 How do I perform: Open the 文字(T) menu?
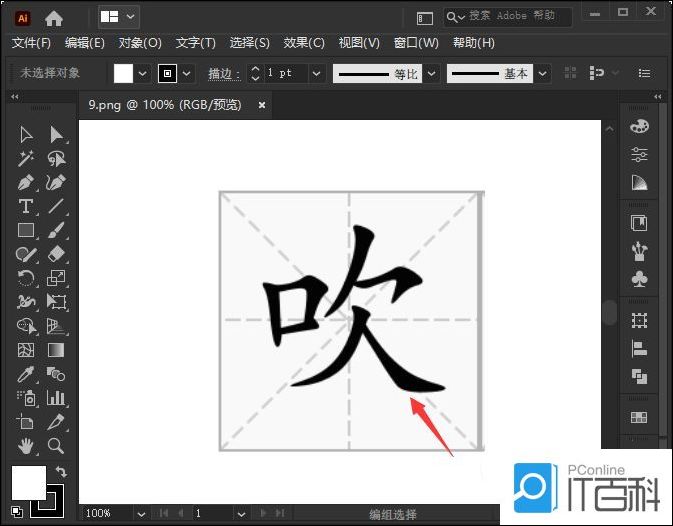pos(195,43)
